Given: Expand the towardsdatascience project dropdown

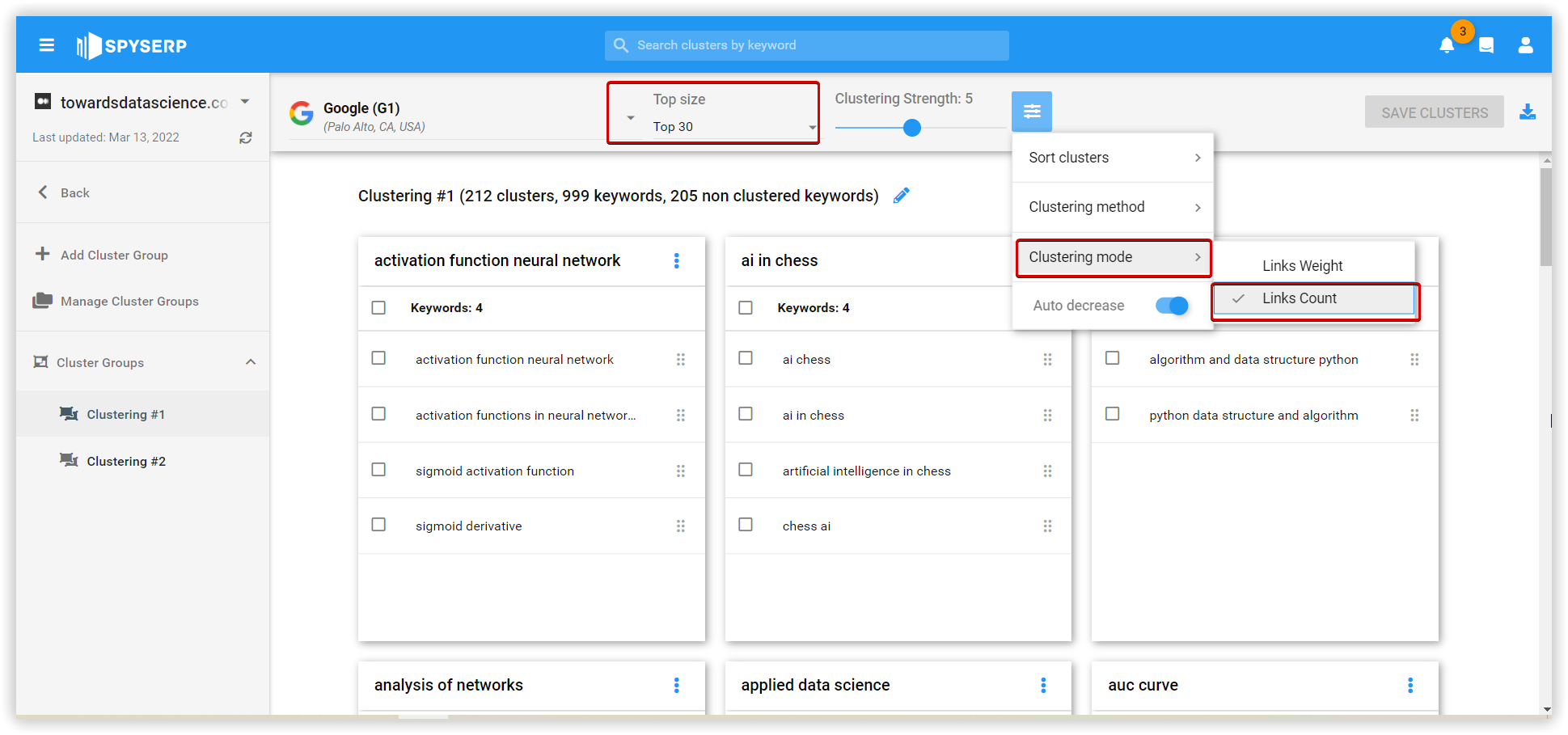Looking at the screenshot, I should pyautogui.click(x=245, y=102).
